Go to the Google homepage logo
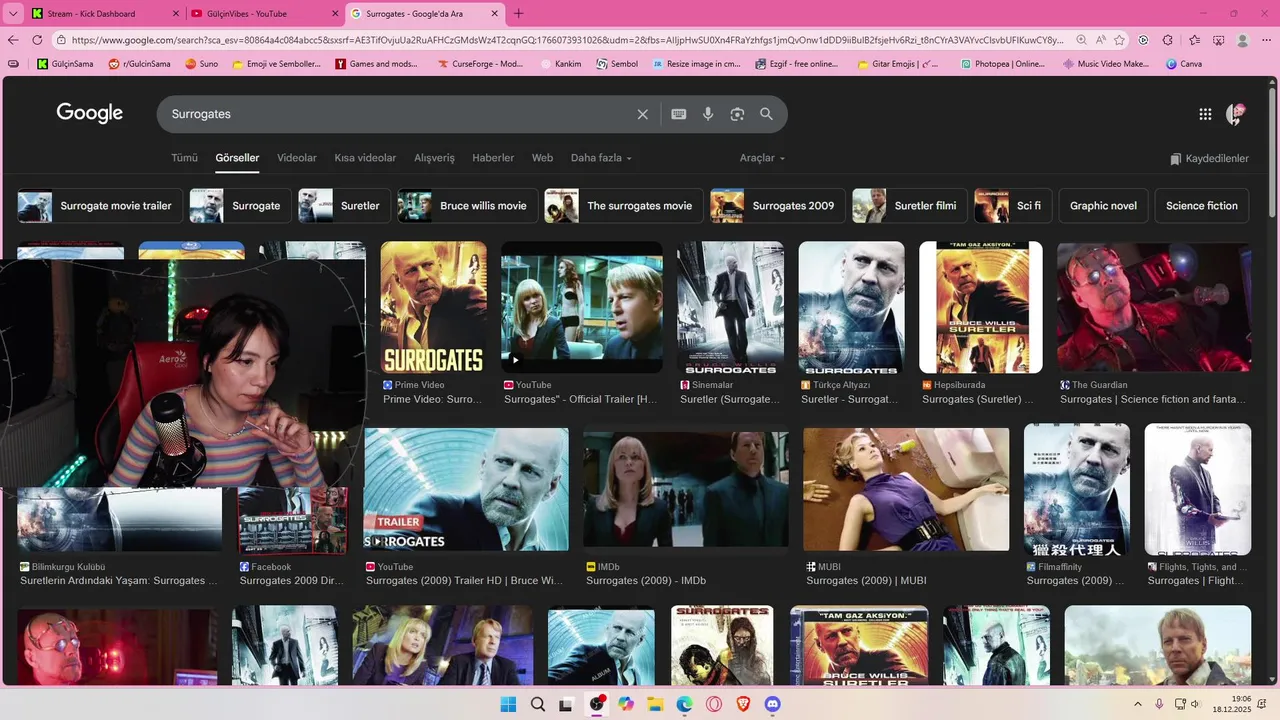1280x720 pixels. pos(90,113)
